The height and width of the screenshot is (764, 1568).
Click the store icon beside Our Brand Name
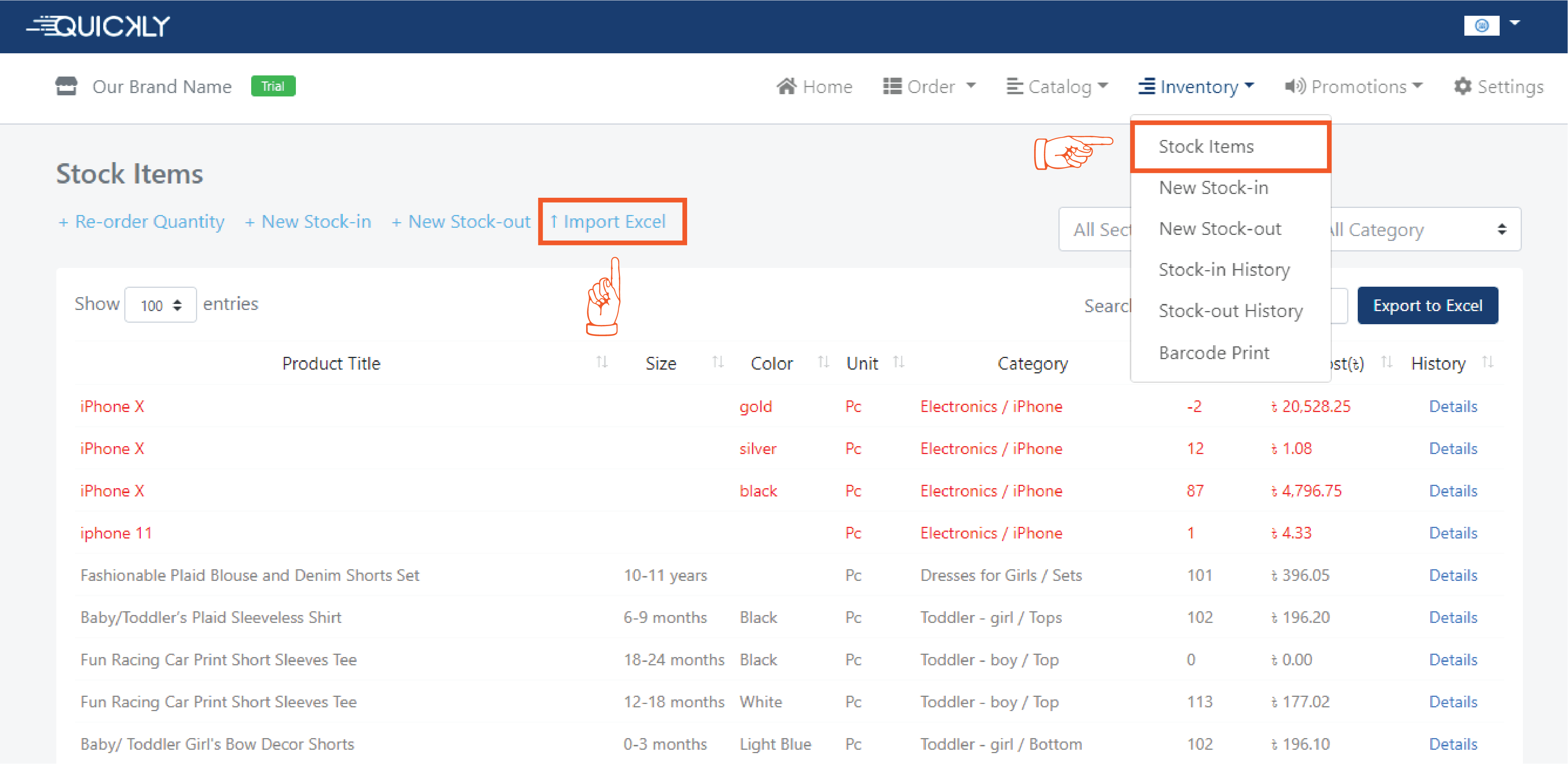tap(66, 86)
